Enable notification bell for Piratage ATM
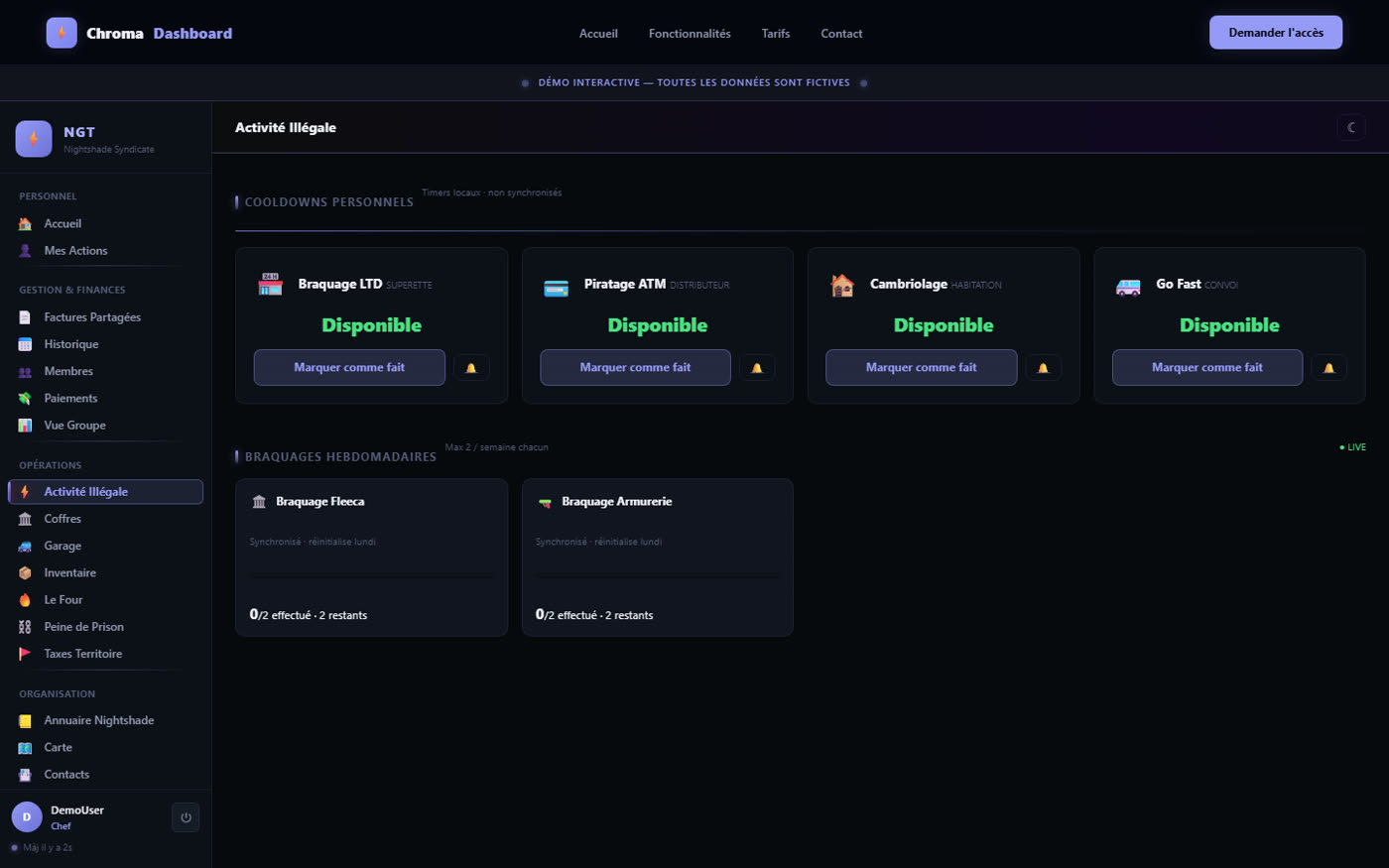This screenshot has width=1389, height=868. tap(757, 367)
